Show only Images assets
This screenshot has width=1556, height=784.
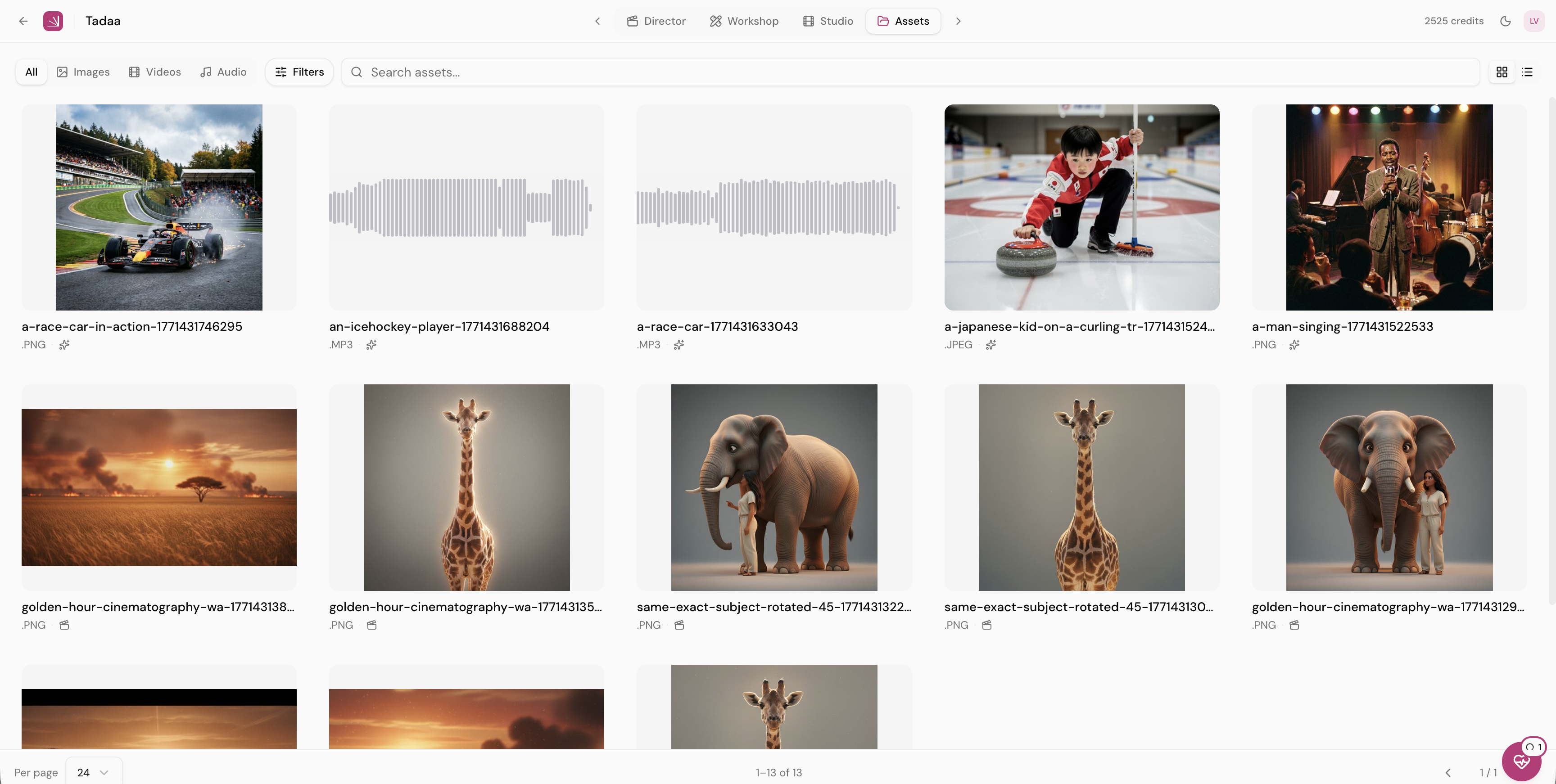point(83,72)
